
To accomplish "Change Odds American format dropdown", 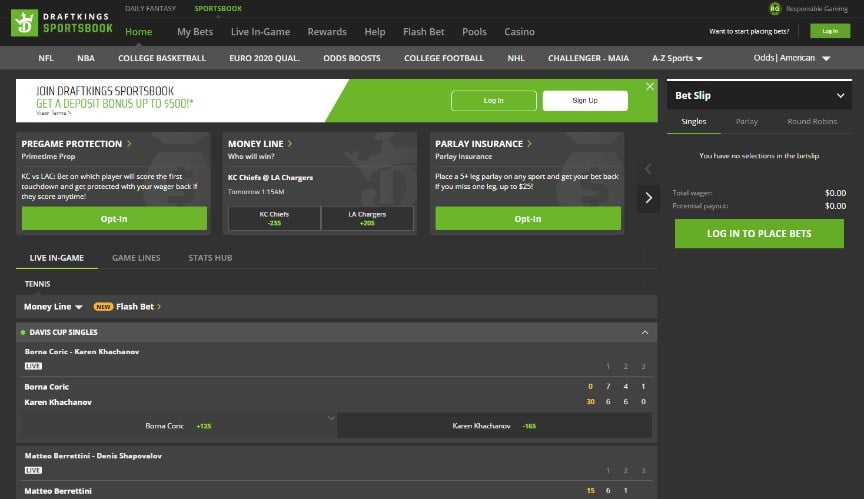I will tap(792, 58).
